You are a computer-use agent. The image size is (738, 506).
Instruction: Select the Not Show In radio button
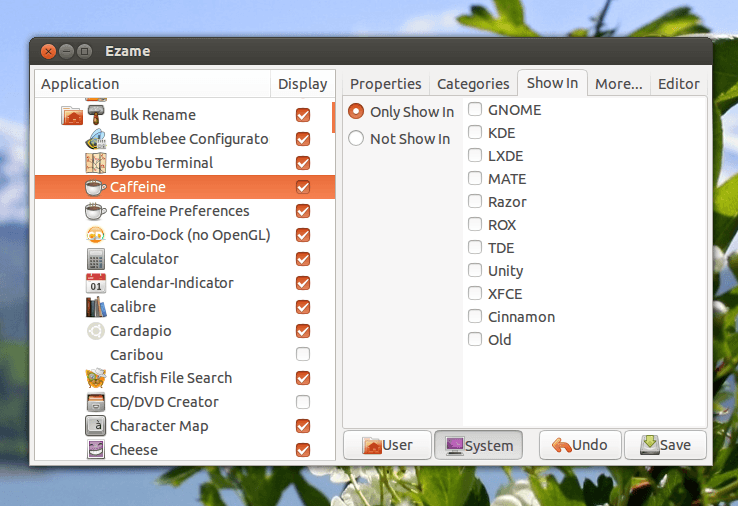[356, 139]
